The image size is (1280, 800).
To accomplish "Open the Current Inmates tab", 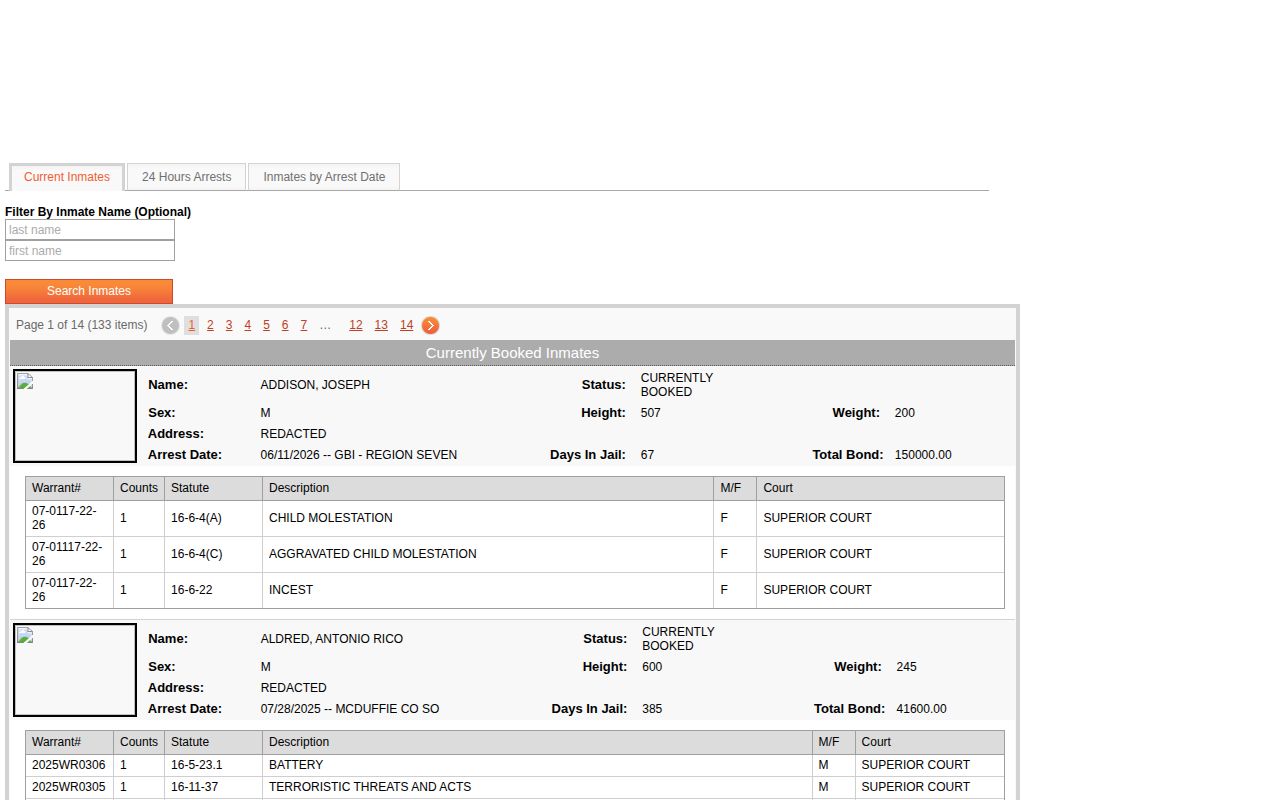I will pyautogui.click(x=67, y=177).
